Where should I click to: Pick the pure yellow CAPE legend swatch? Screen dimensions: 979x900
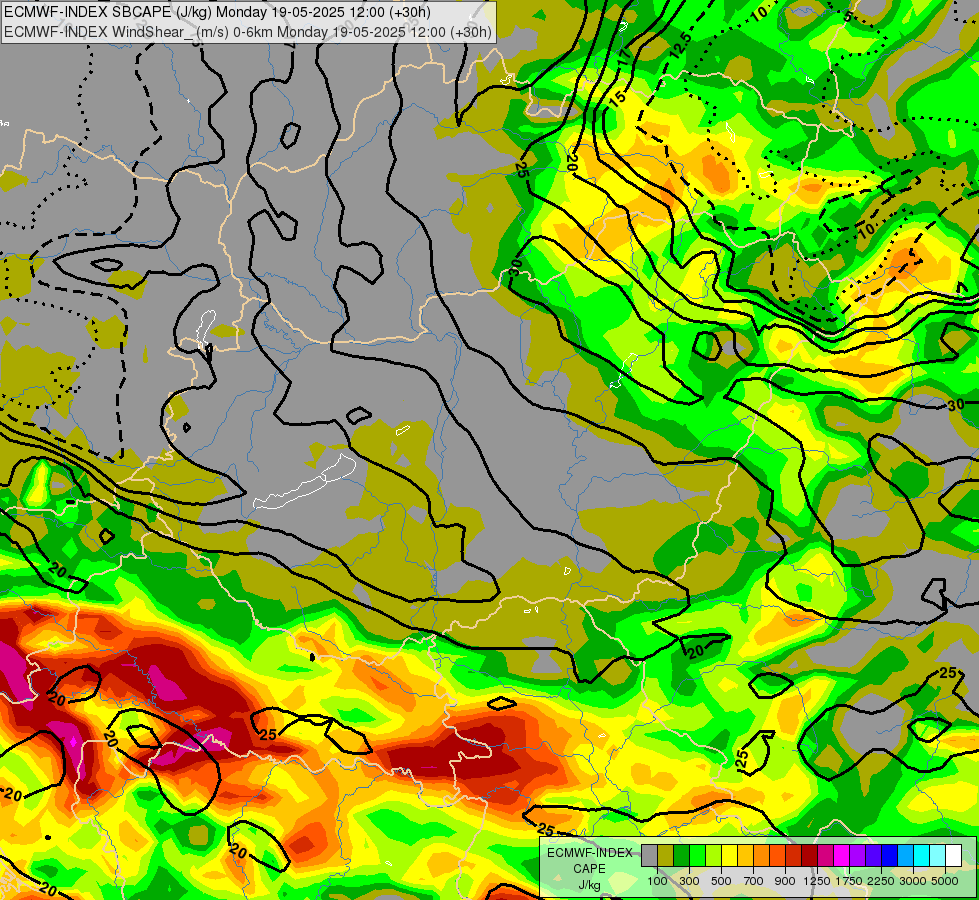pyautogui.click(x=729, y=855)
